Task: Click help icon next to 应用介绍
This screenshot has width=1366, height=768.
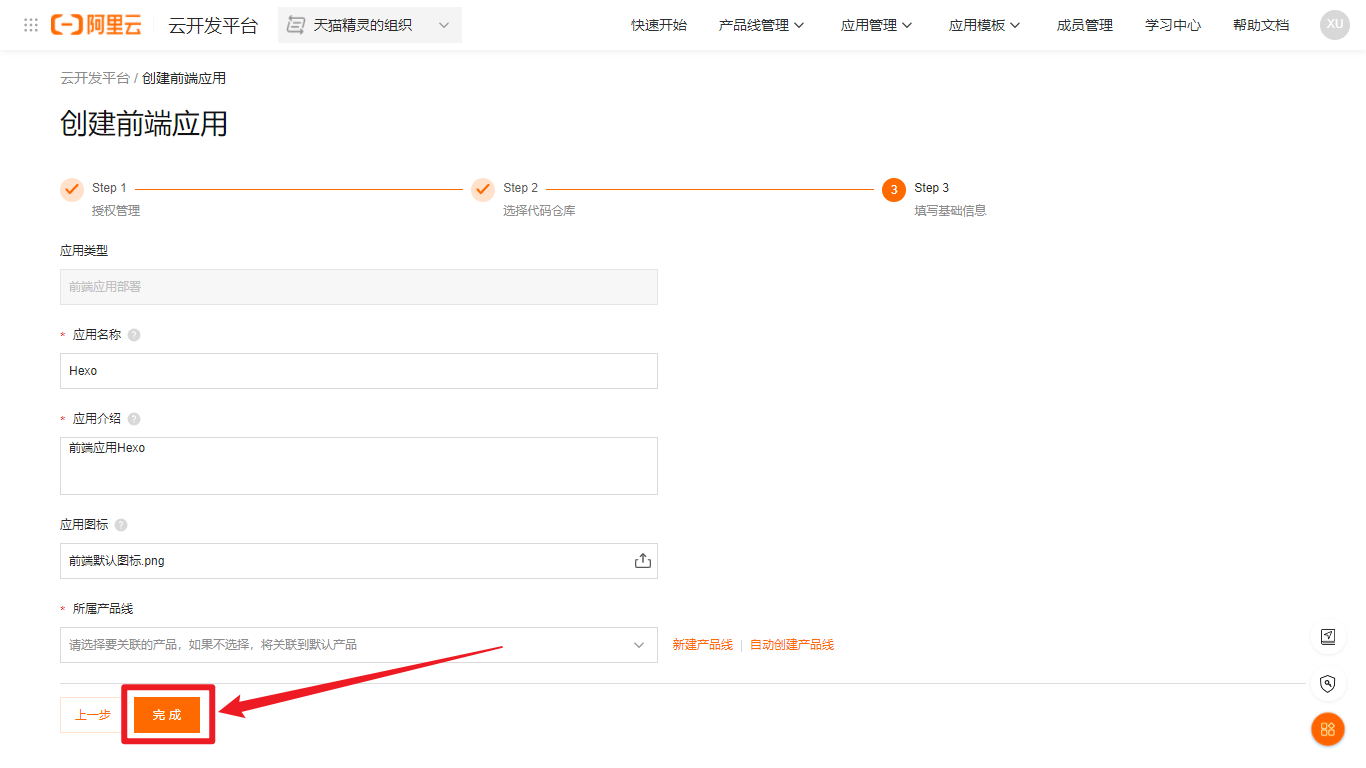Action: 134,419
